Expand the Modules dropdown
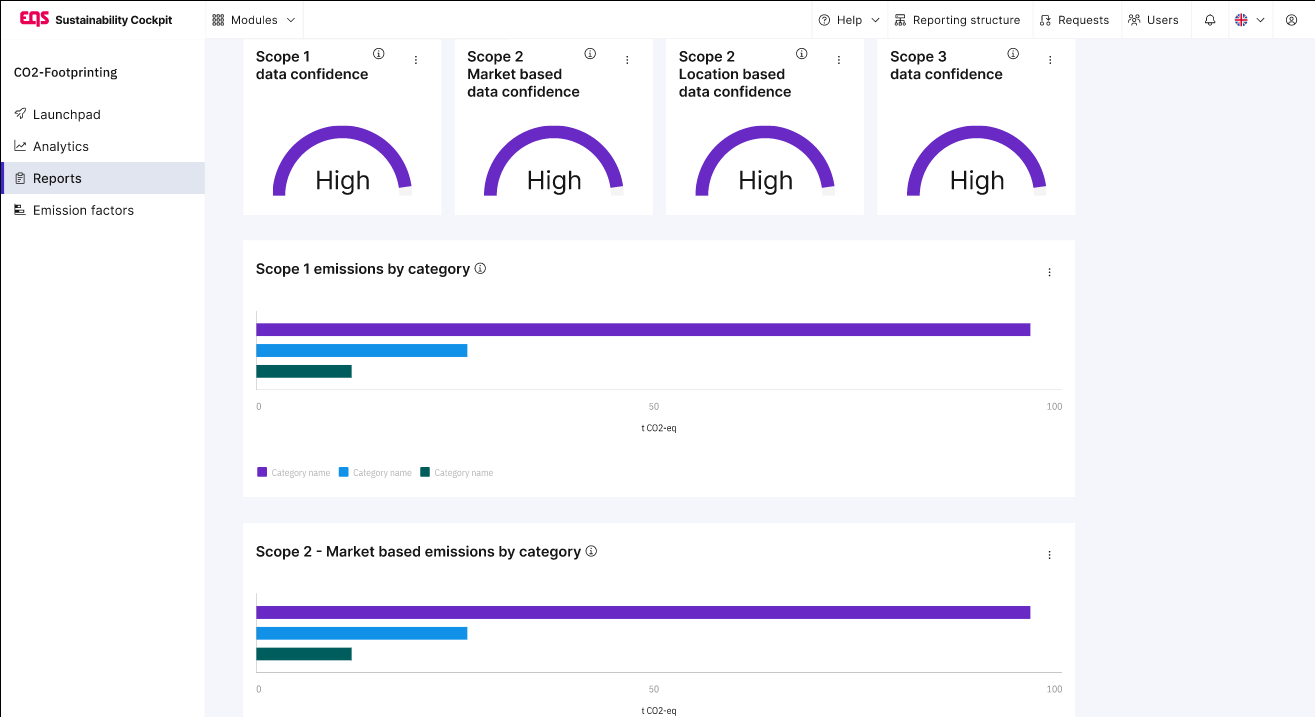1315x717 pixels. coord(254,20)
